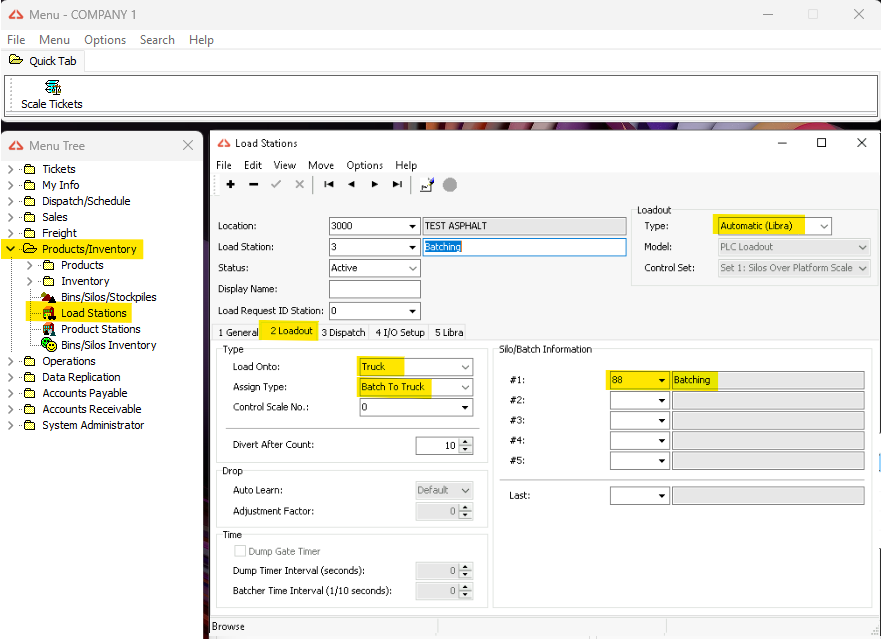Click the post edit checkmark icon
This screenshot has height=639, width=881.
[276, 184]
